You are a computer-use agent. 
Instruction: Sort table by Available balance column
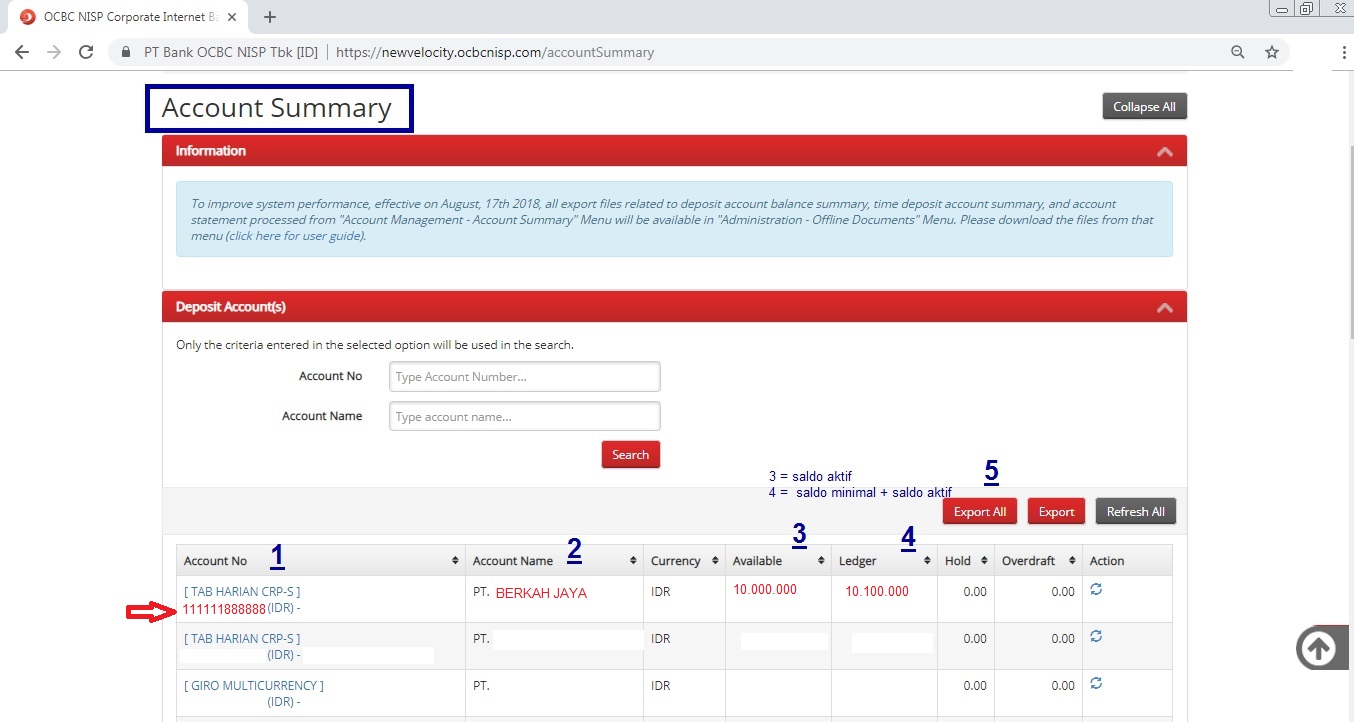point(821,561)
